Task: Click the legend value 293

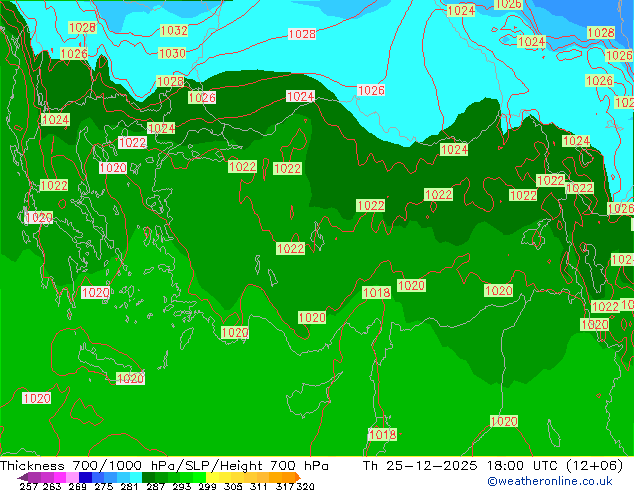Action: tap(182, 486)
